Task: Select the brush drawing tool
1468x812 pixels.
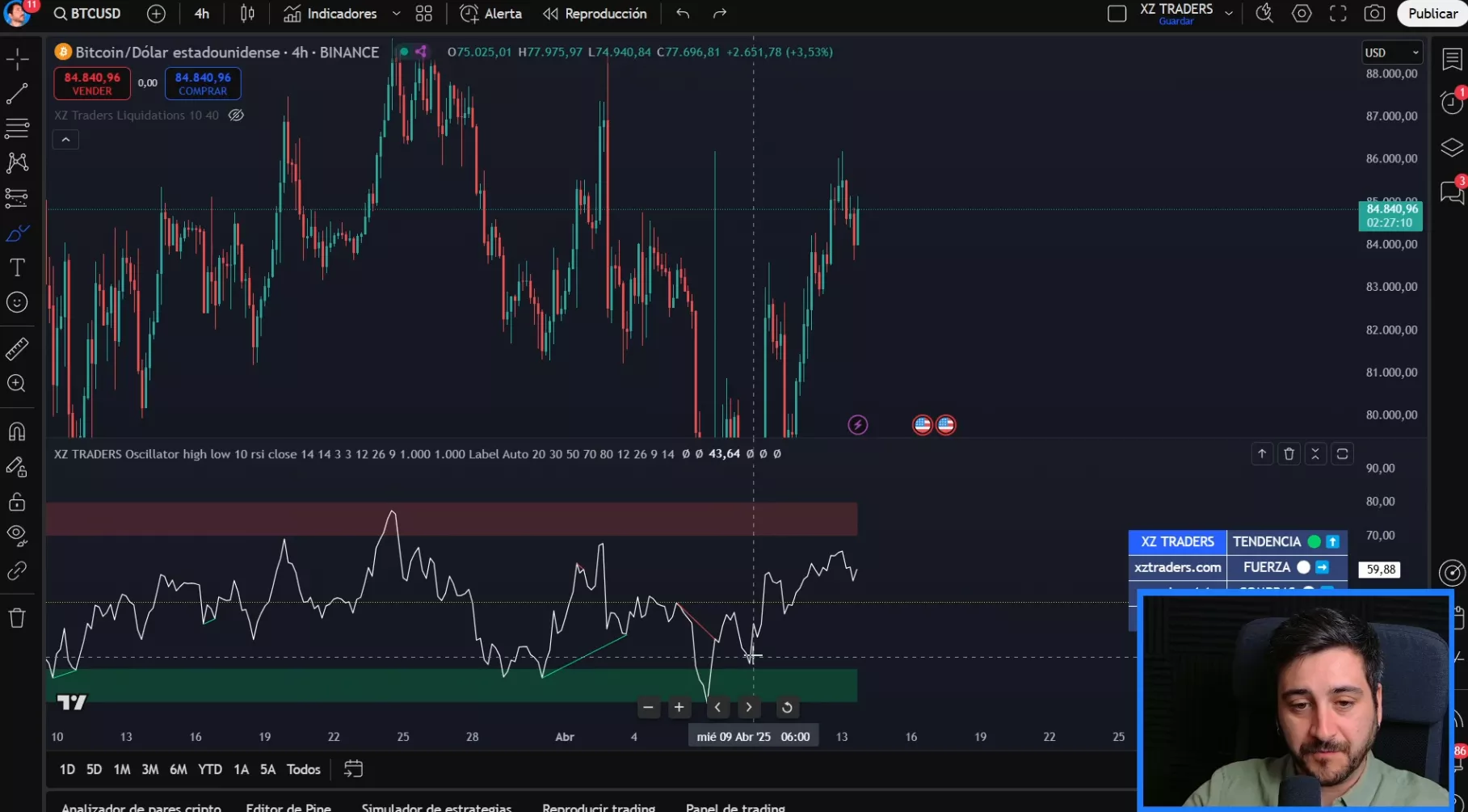Action: [17, 233]
